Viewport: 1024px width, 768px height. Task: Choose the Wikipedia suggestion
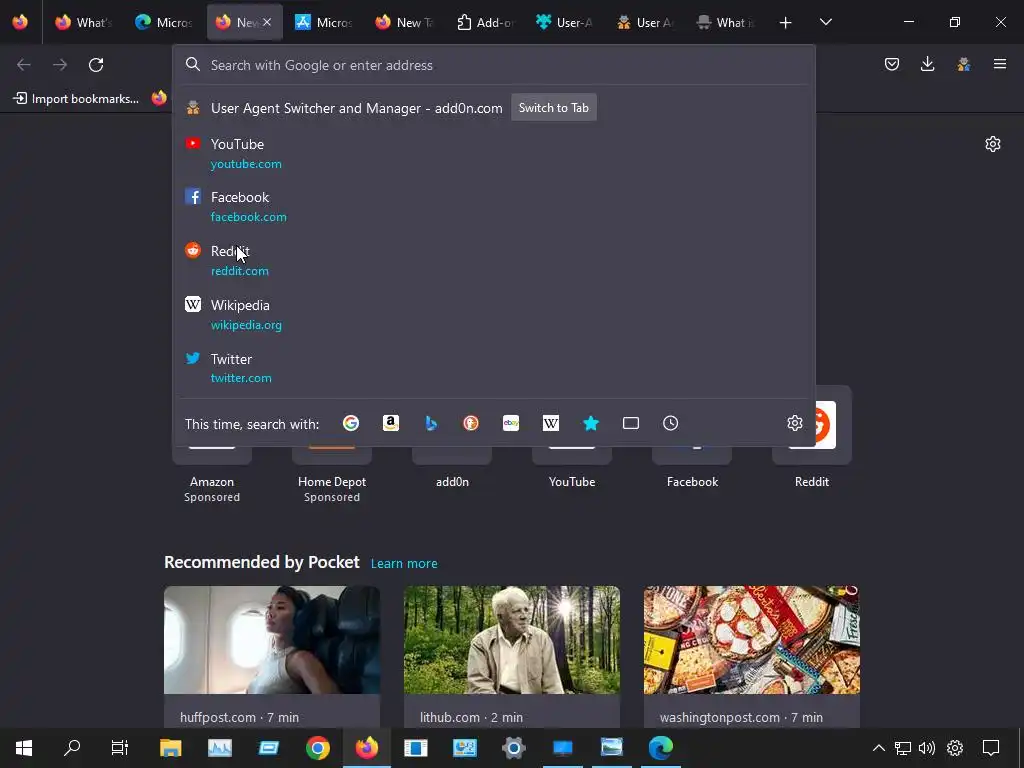pyautogui.click(x=494, y=314)
